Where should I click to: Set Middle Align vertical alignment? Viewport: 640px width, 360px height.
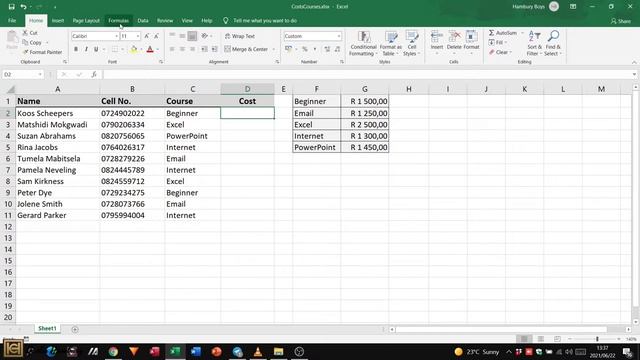(182, 36)
